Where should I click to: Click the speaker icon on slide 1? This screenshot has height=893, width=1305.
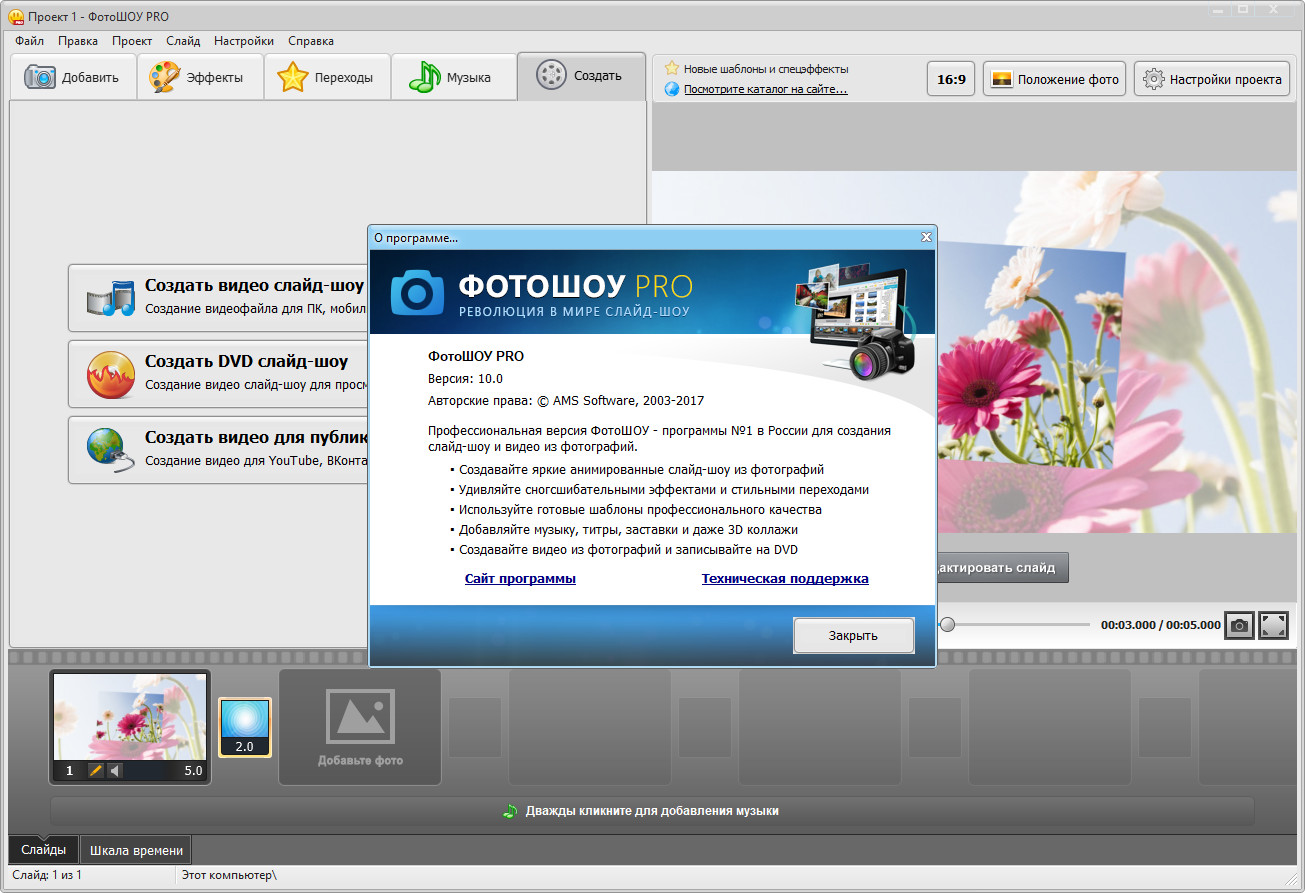coord(114,770)
